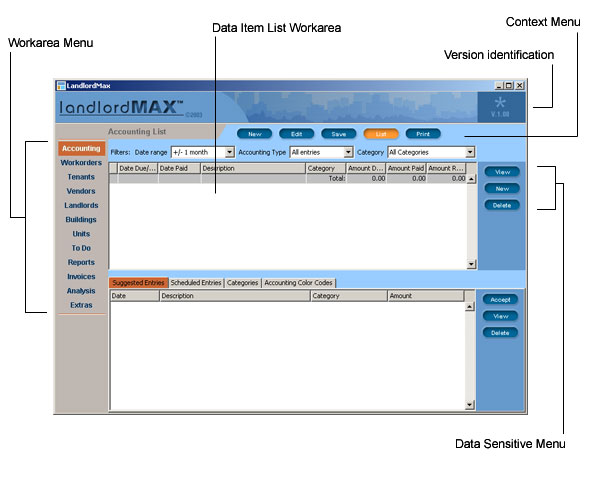Open the Landlords section
600x500 pixels.
coord(81,205)
